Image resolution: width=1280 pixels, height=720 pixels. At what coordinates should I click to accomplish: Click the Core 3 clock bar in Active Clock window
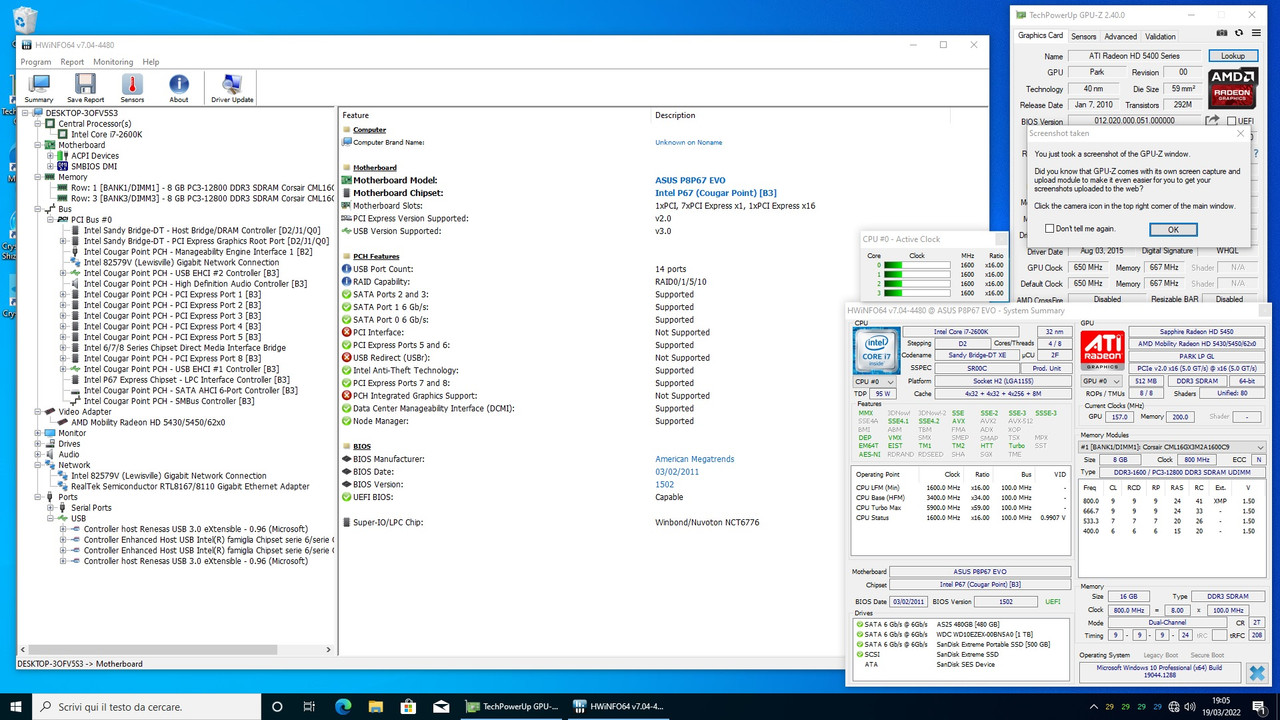[x=917, y=293]
